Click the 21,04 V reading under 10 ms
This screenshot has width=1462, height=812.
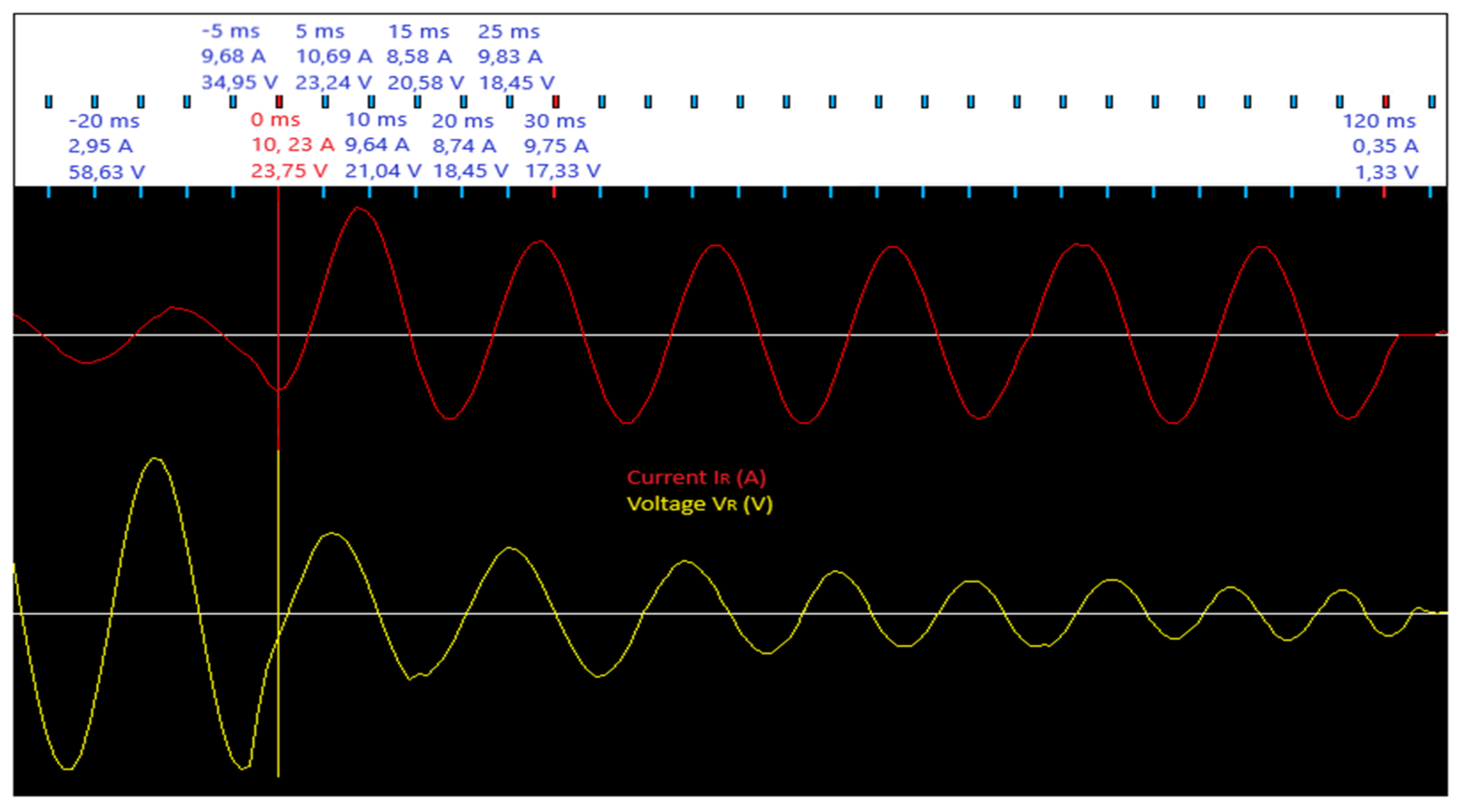pyautogui.click(x=383, y=171)
